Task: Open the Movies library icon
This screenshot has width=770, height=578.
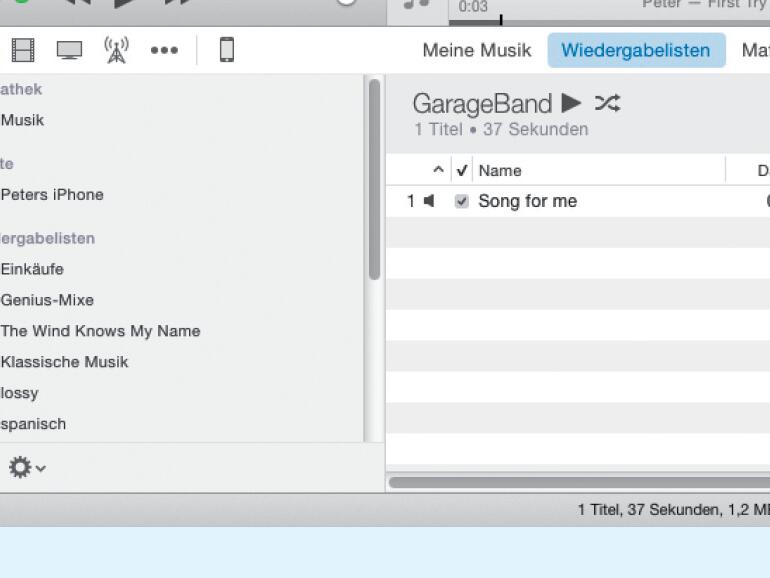Action: [x=23, y=50]
